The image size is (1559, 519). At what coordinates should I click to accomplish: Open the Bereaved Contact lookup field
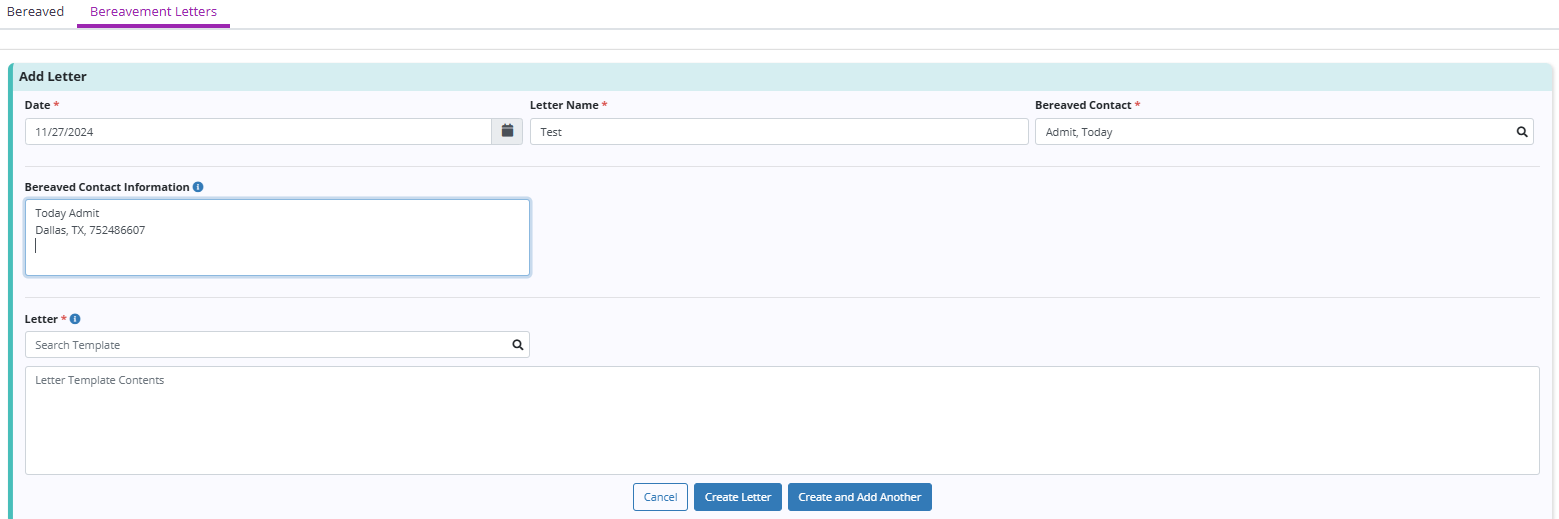(x=1270, y=132)
